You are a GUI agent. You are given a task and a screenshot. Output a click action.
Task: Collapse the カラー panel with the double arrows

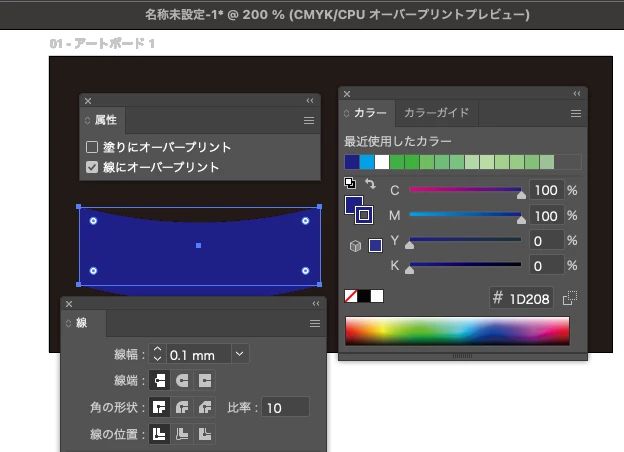click(577, 94)
